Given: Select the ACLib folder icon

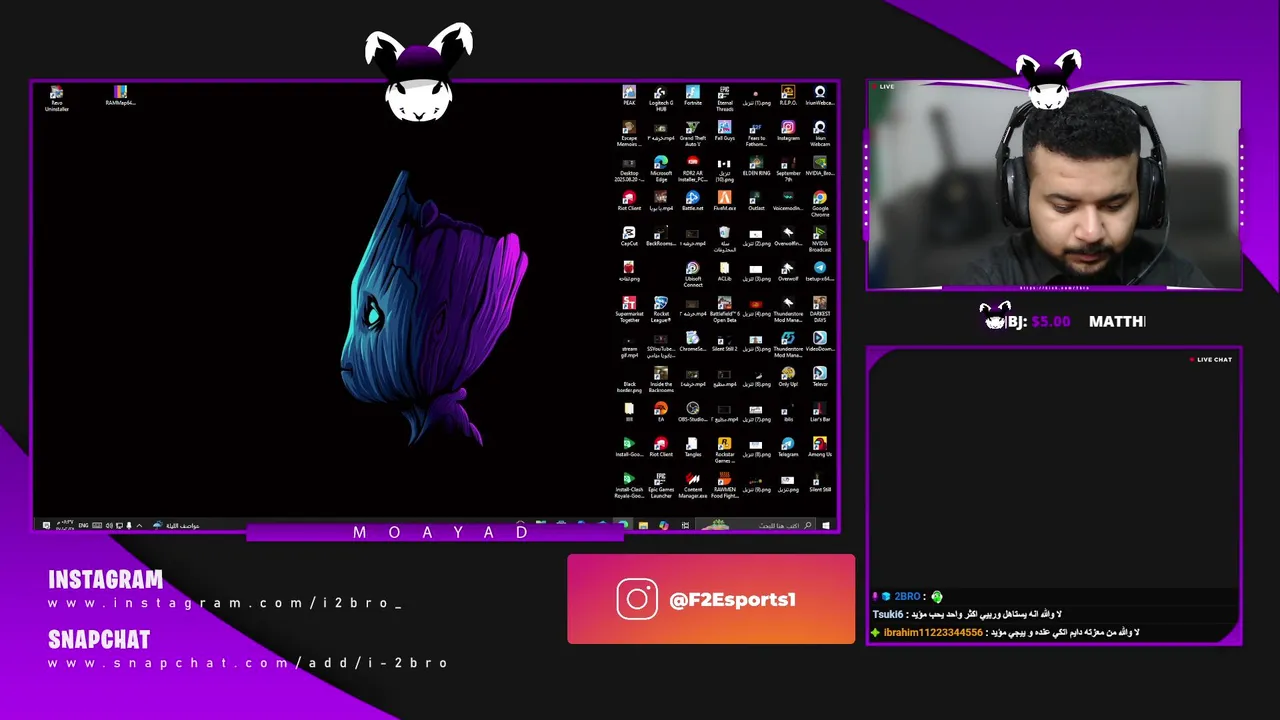Looking at the screenshot, I should click(x=724, y=272).
